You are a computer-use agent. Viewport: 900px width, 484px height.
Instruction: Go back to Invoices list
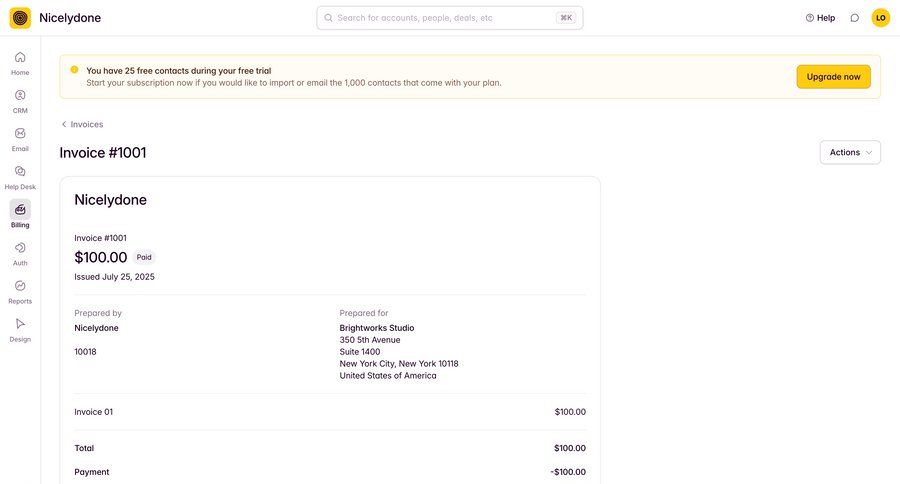[x=82, y=125]
